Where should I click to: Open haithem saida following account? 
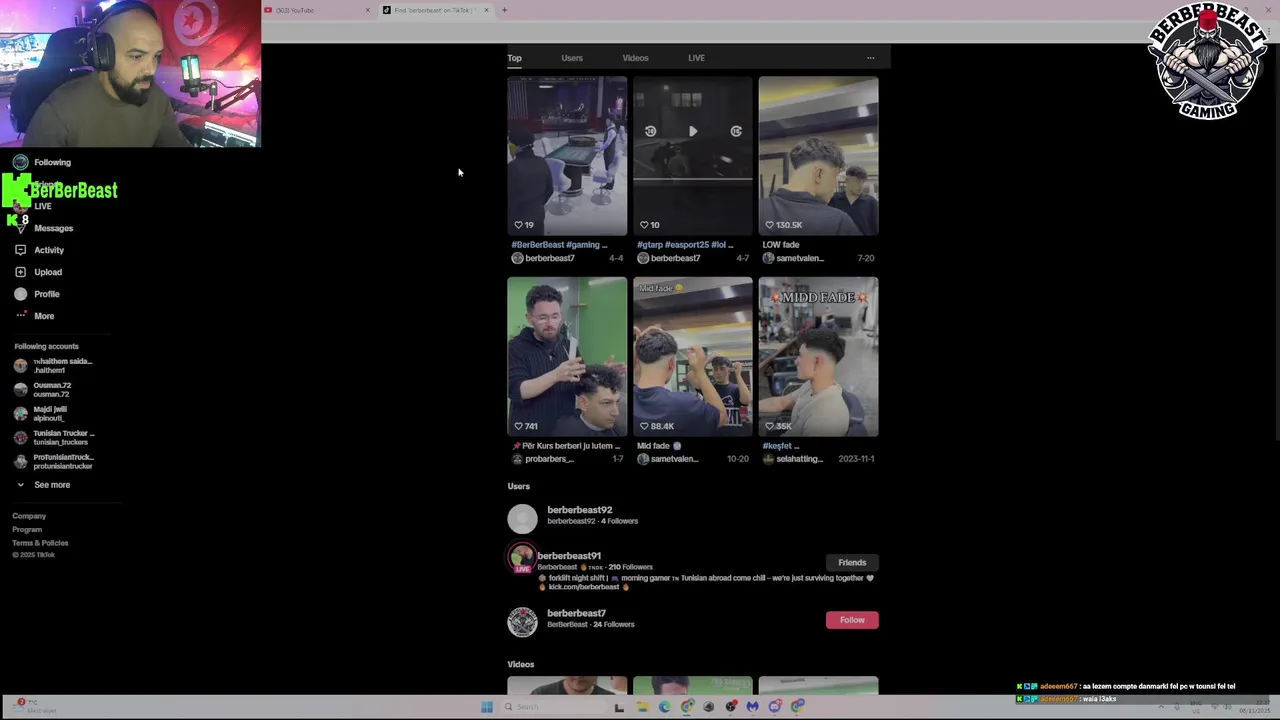coord(53,366)
